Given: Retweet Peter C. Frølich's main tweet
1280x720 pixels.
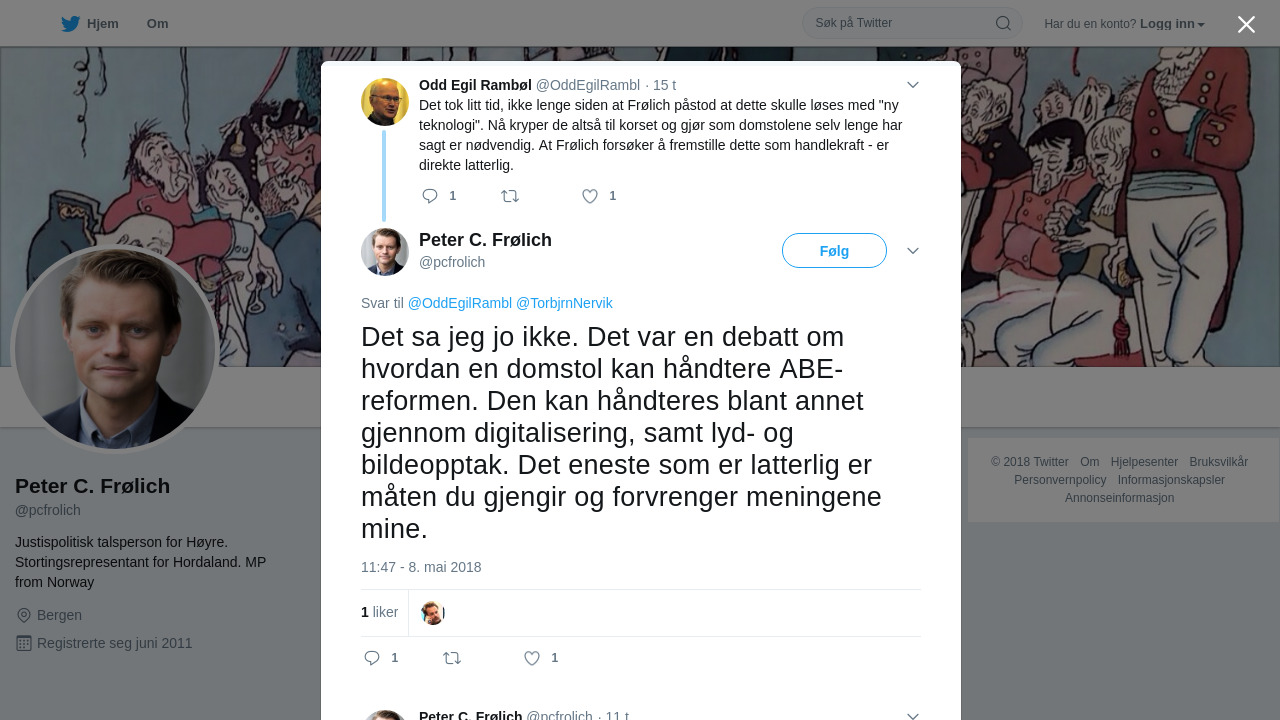Looking at the screenshot, I should point(452,658).
